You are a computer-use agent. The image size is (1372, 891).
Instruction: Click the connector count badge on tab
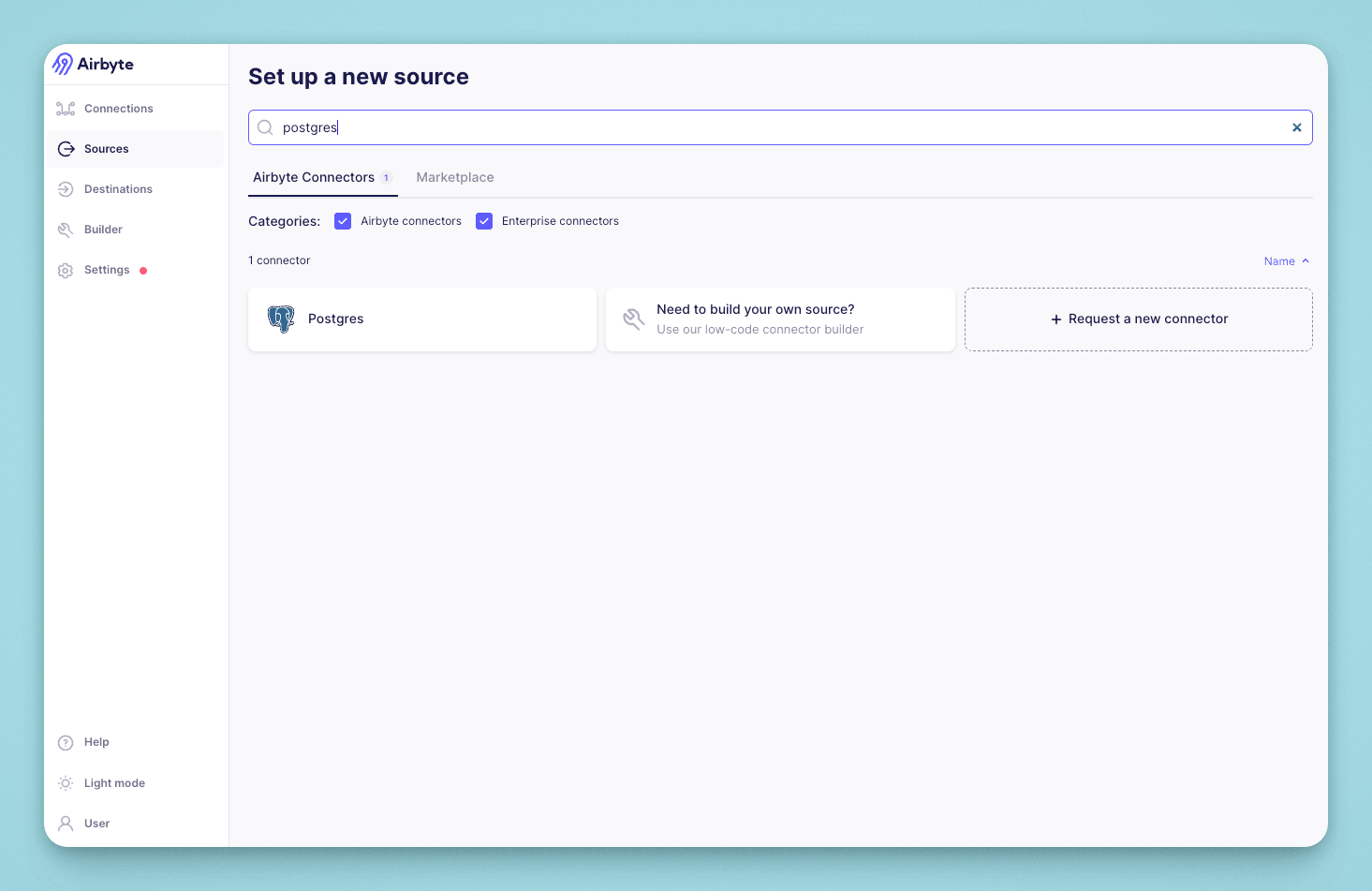click(x=386, y=178)
